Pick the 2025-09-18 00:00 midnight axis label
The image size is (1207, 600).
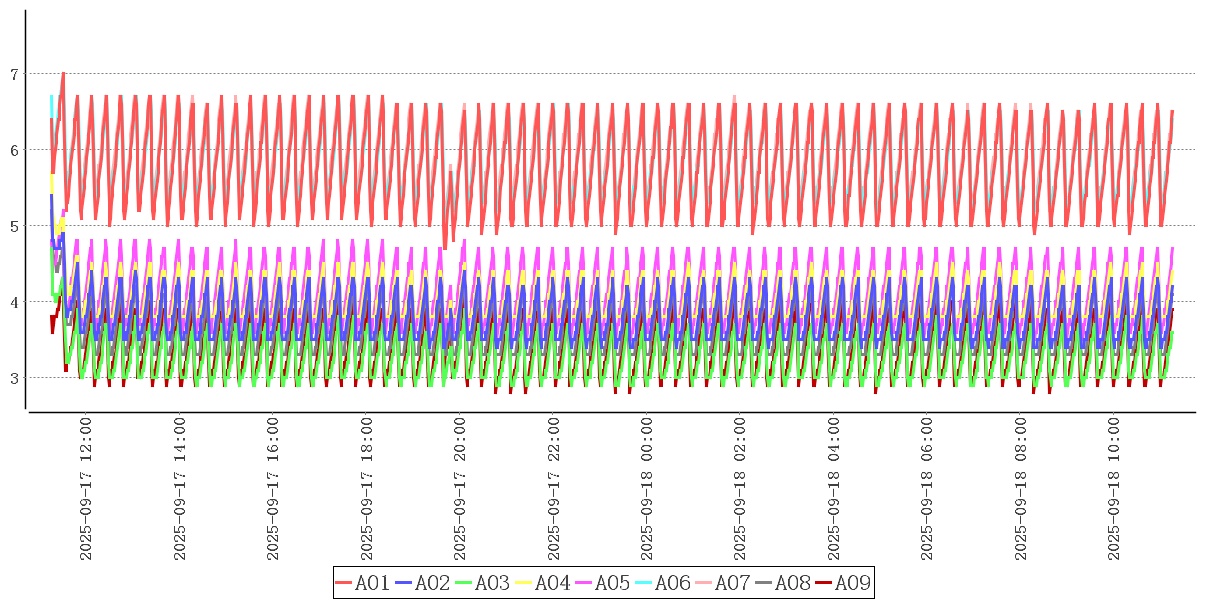tap(646, 490)
